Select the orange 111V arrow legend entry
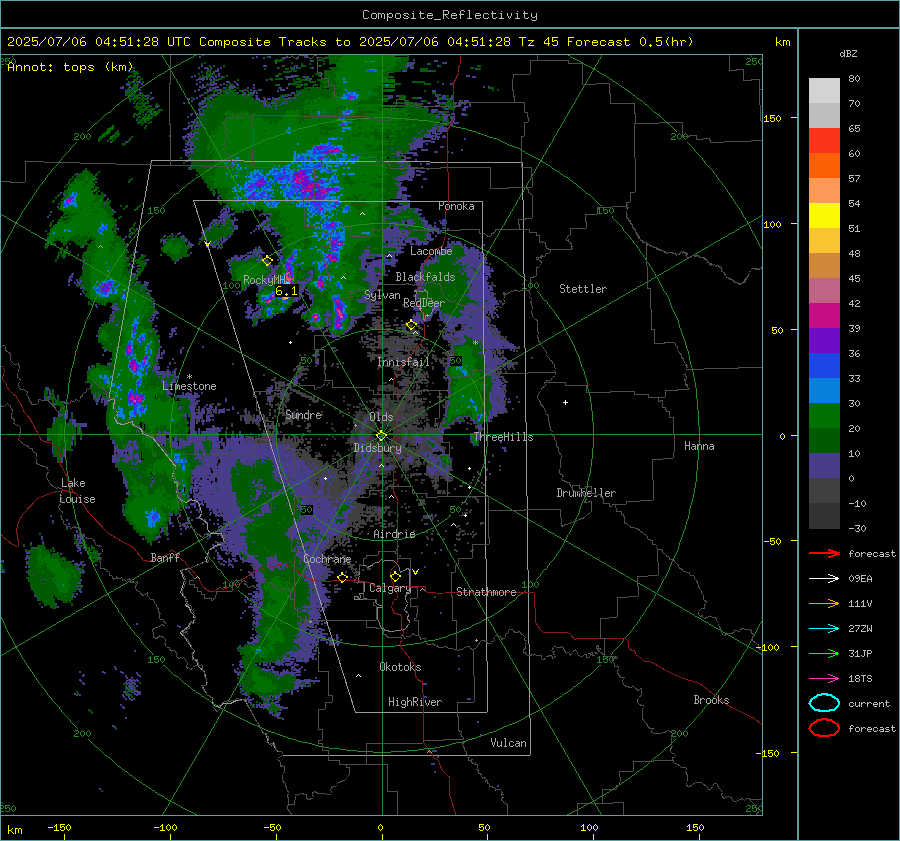The image size is (900, 841). (824, 603)
